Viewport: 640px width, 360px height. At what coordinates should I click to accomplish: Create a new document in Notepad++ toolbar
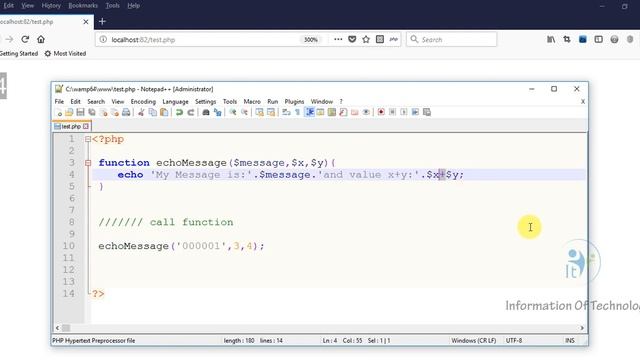click(x=59, y=112)
